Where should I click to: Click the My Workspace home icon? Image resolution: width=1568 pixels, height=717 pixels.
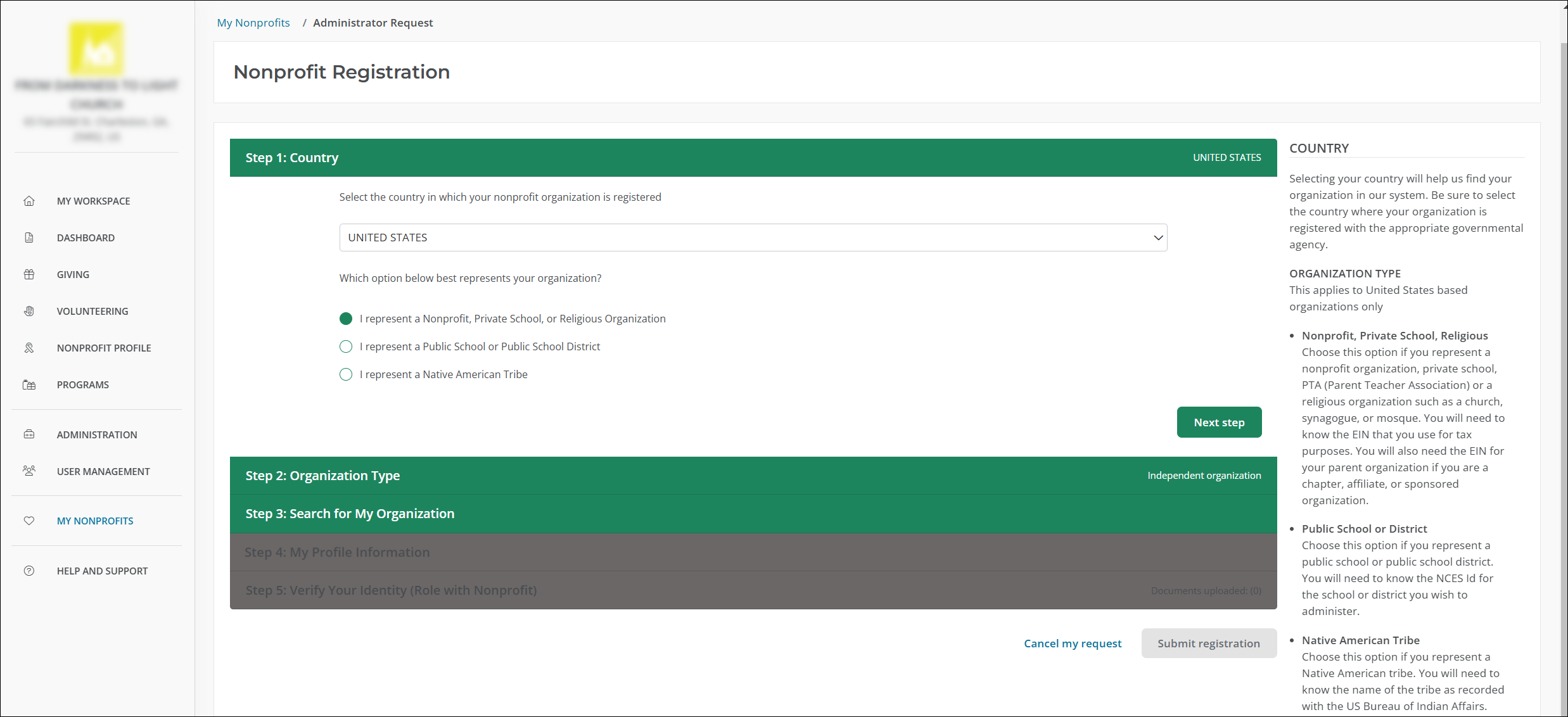tap(29, 201)
